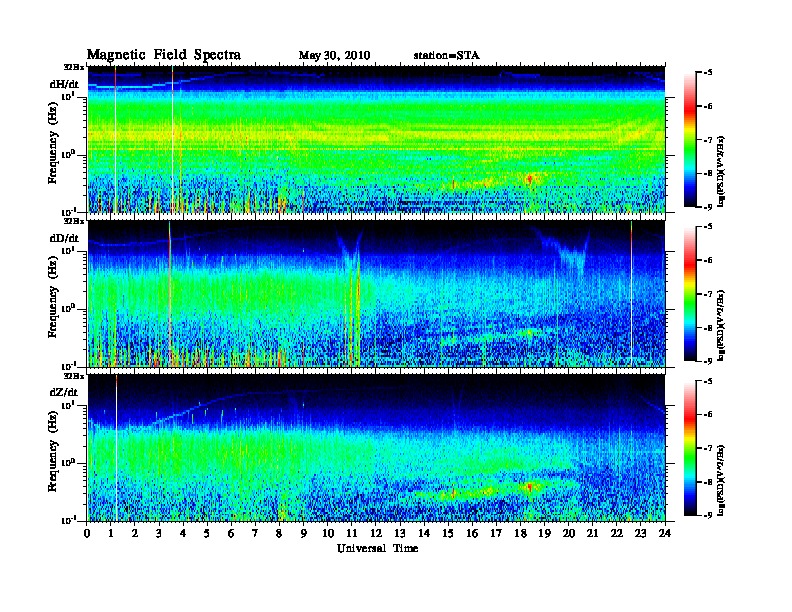The image size is (792, 612).
Task: Click hour "17" on the Universal Time axis
Action: tap(496, 534)
